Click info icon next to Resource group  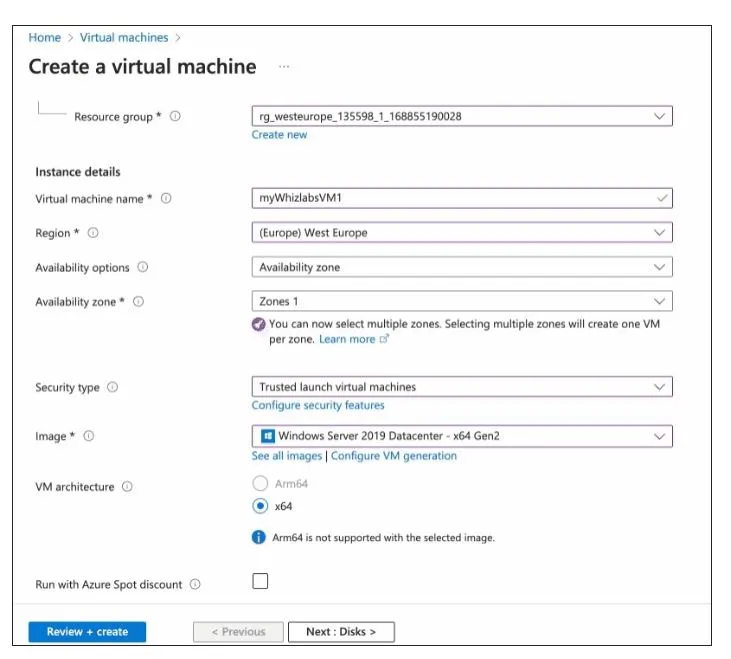tap(175, 117)
